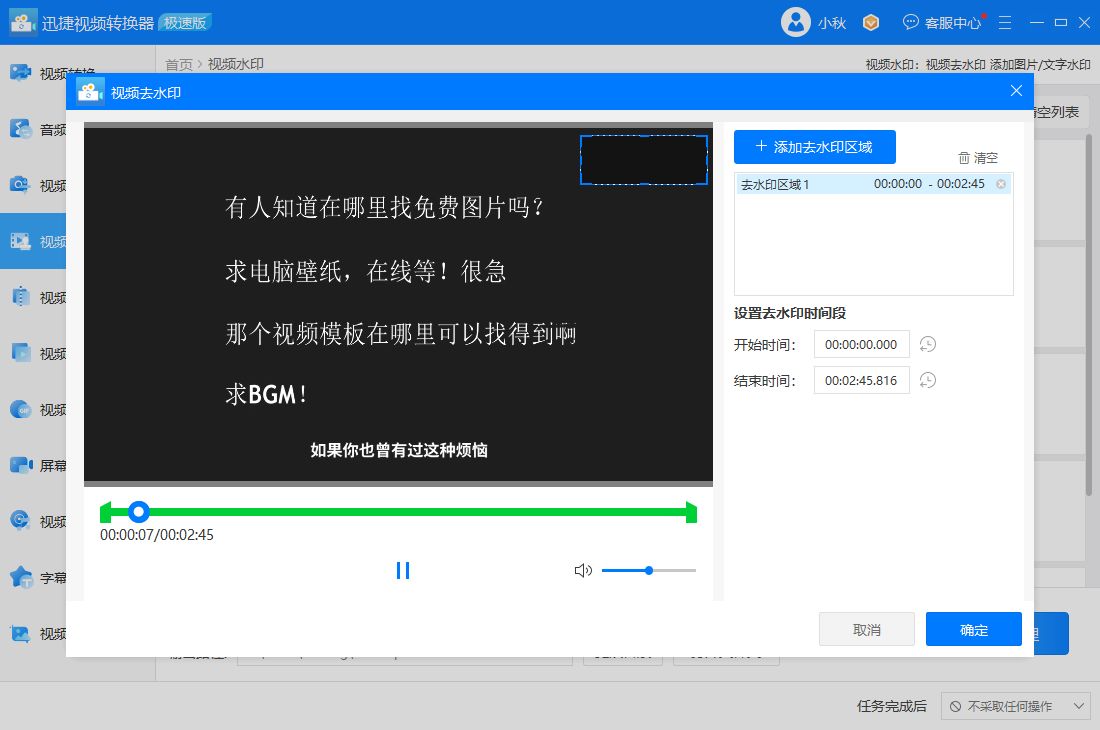Open the 任务完成后 action dropdown
Screen dimensions: 1100x730
tap(1016, 706)
